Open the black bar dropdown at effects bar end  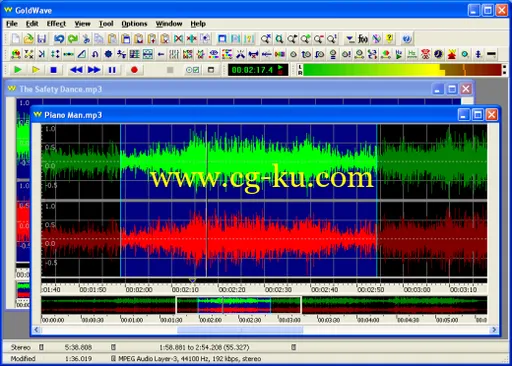(x=492, y=54)
